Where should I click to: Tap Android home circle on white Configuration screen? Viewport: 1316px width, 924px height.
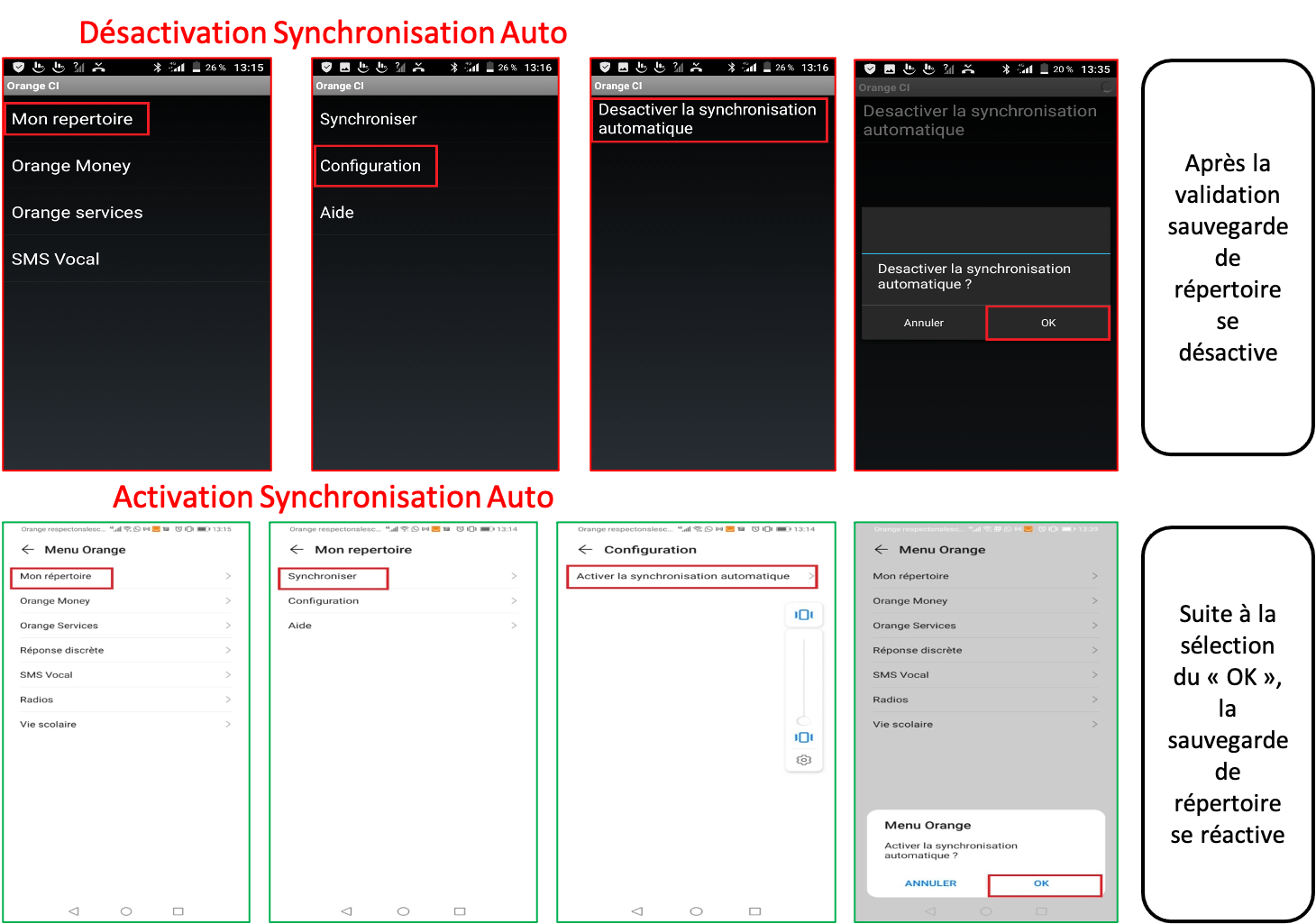coord(696,911)
